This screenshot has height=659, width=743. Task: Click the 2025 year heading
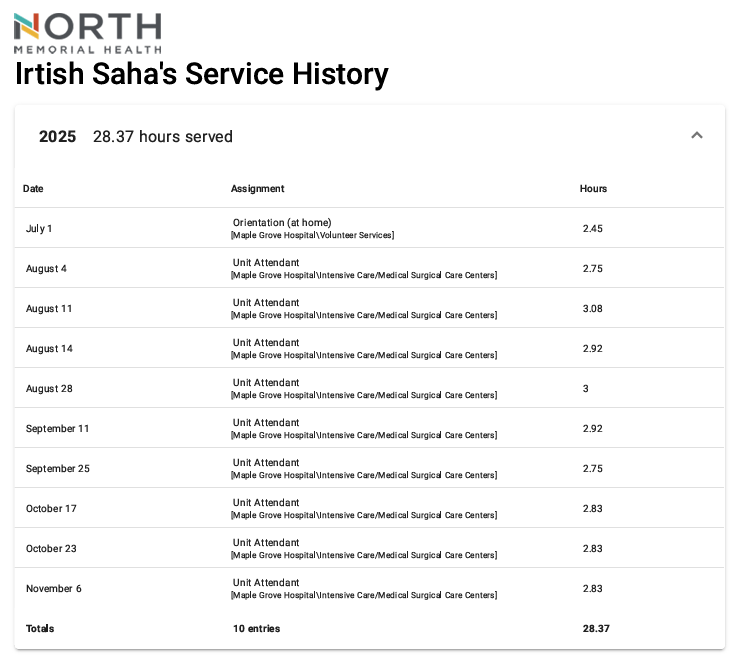[57, 137]
